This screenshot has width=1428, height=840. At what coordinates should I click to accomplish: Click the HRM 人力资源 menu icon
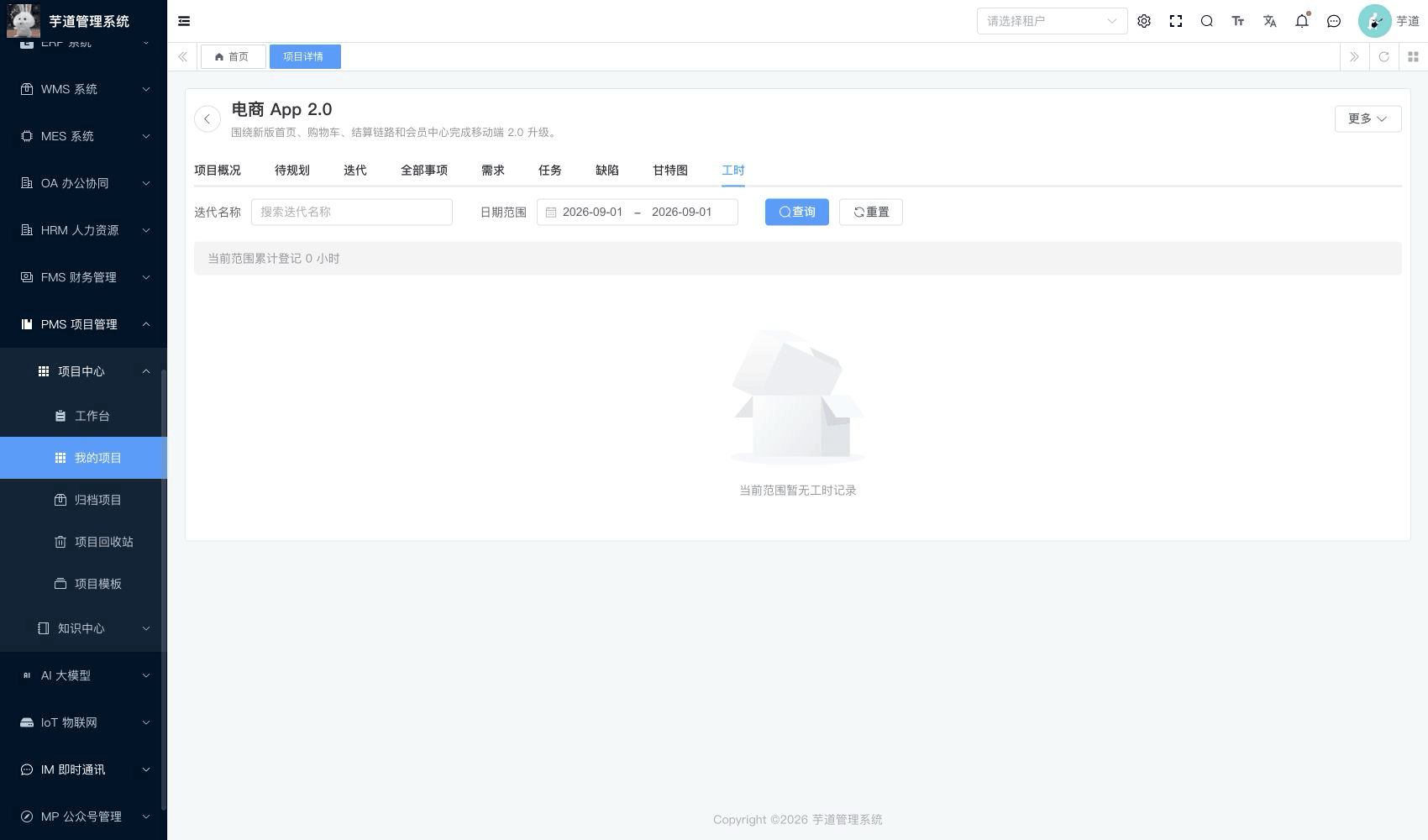click(27, 230)
